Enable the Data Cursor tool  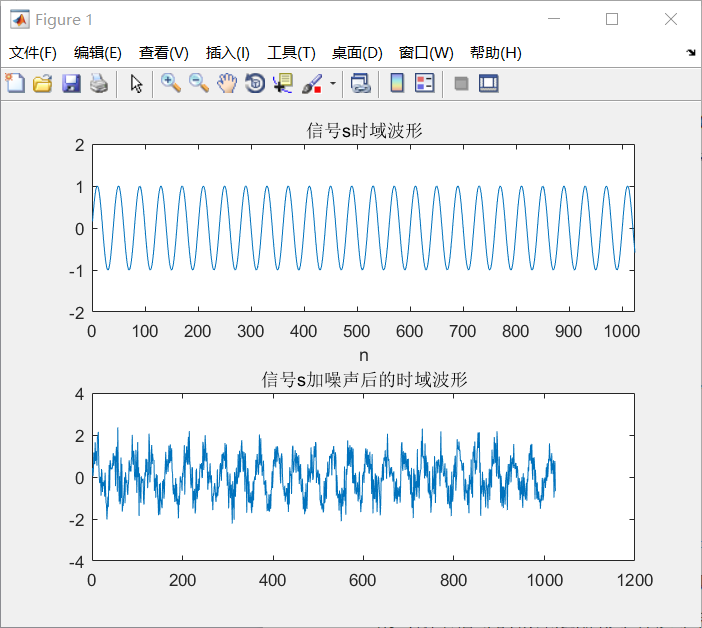(x=283, y=84)
